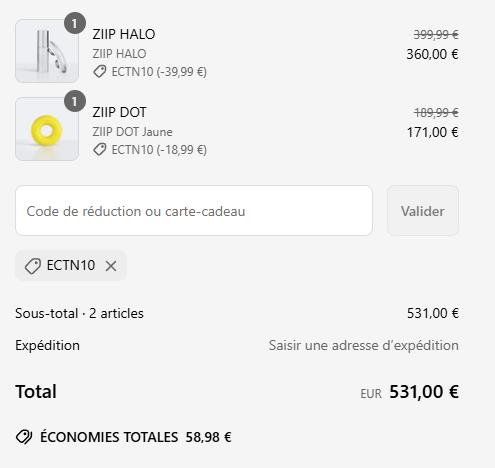495x468 pixels.
Task: Click the Économies totales tag icon
Action: pos(24,437)
